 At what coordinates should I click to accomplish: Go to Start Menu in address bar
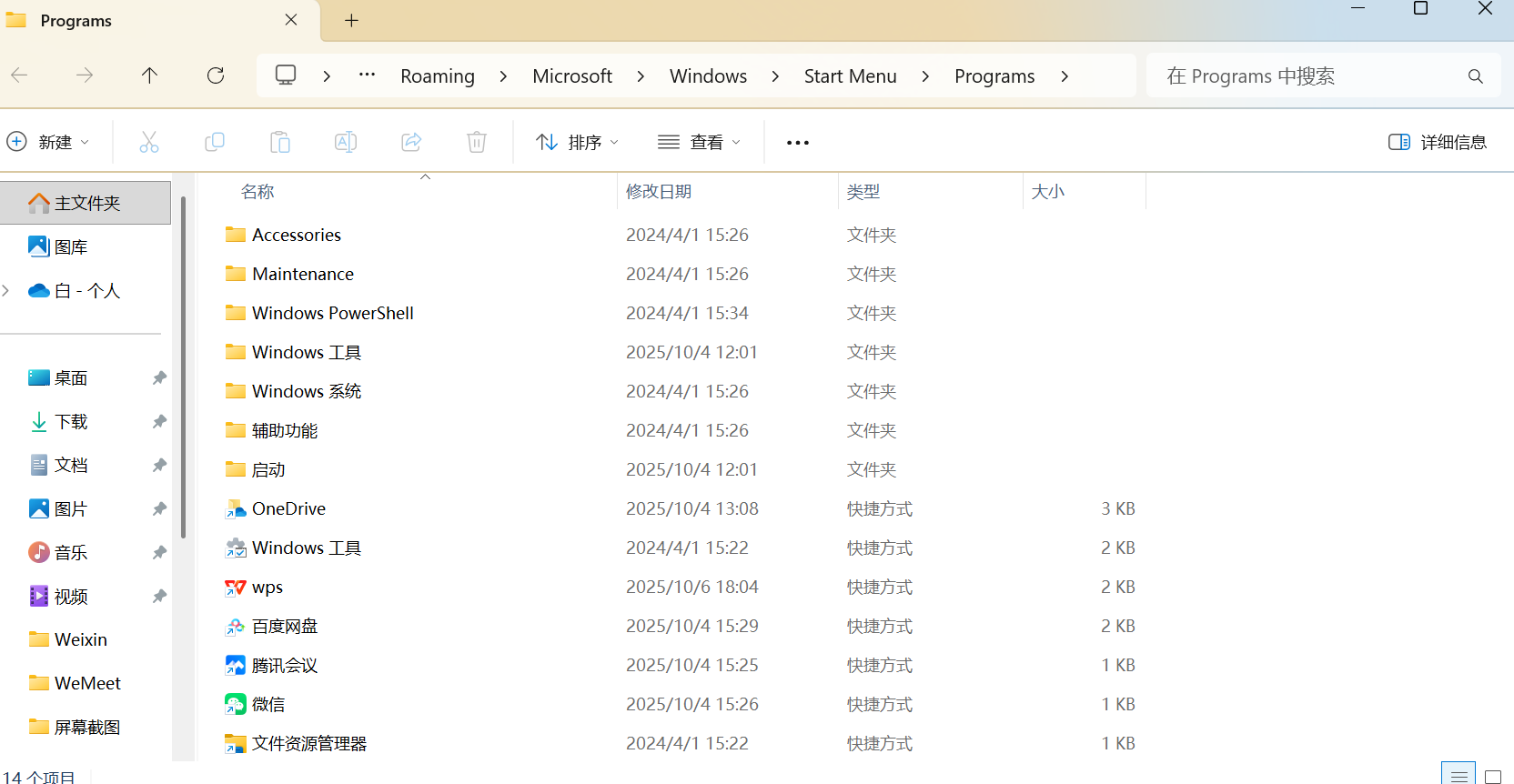[851, 76]
